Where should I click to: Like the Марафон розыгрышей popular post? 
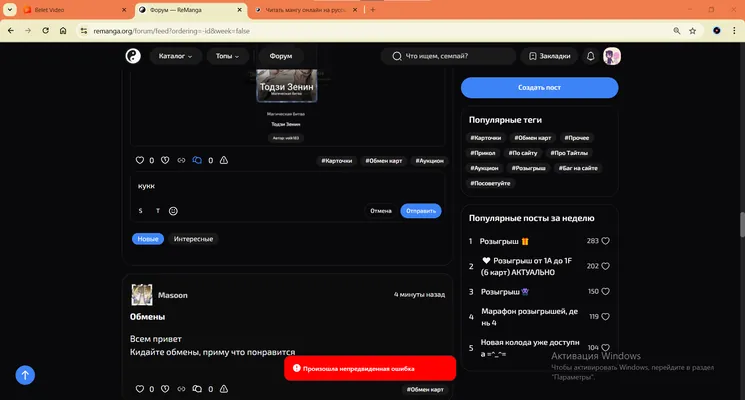[605, 316]
